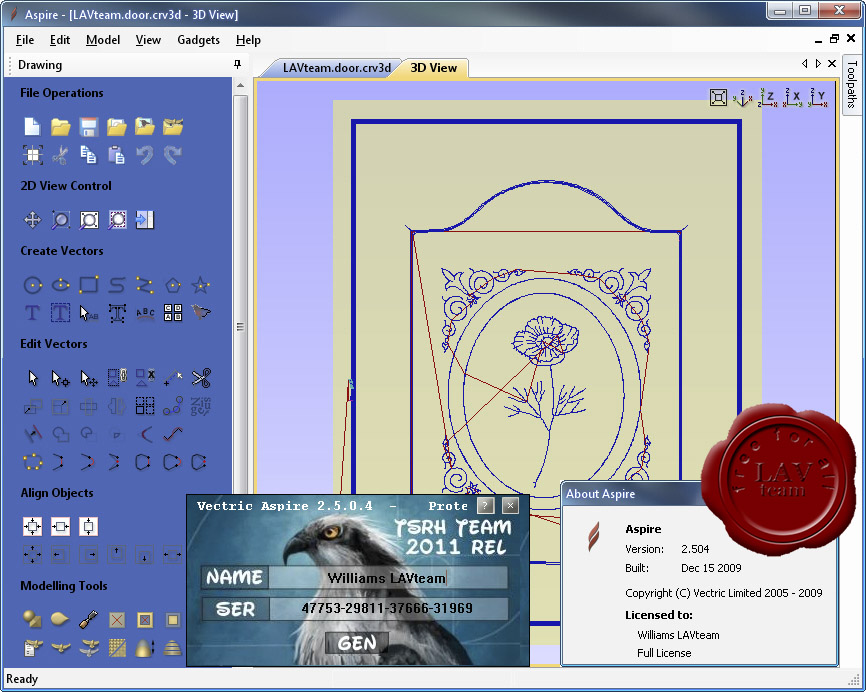
Task: Select the Draw Star tool
Action: click(x=200, y=285)
